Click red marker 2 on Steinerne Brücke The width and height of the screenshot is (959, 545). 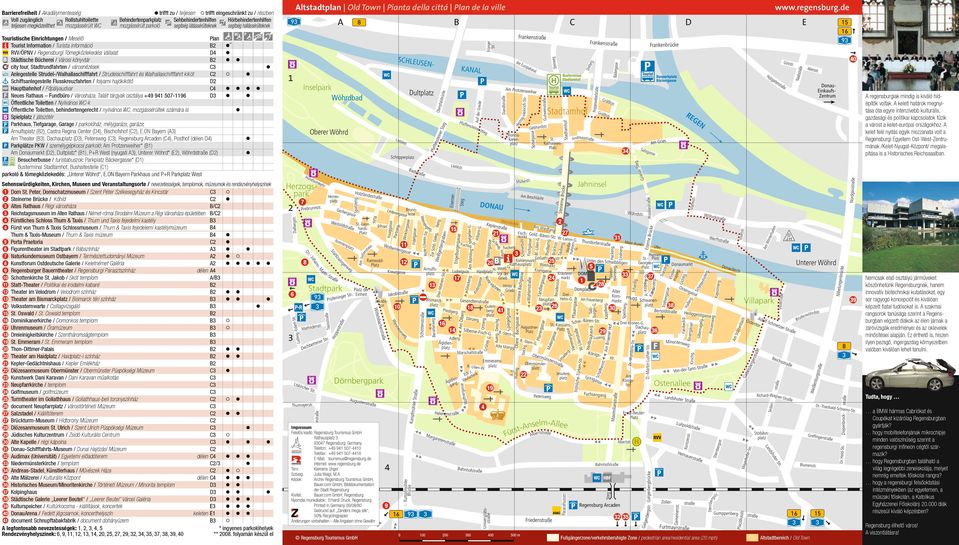coord(560,221)
